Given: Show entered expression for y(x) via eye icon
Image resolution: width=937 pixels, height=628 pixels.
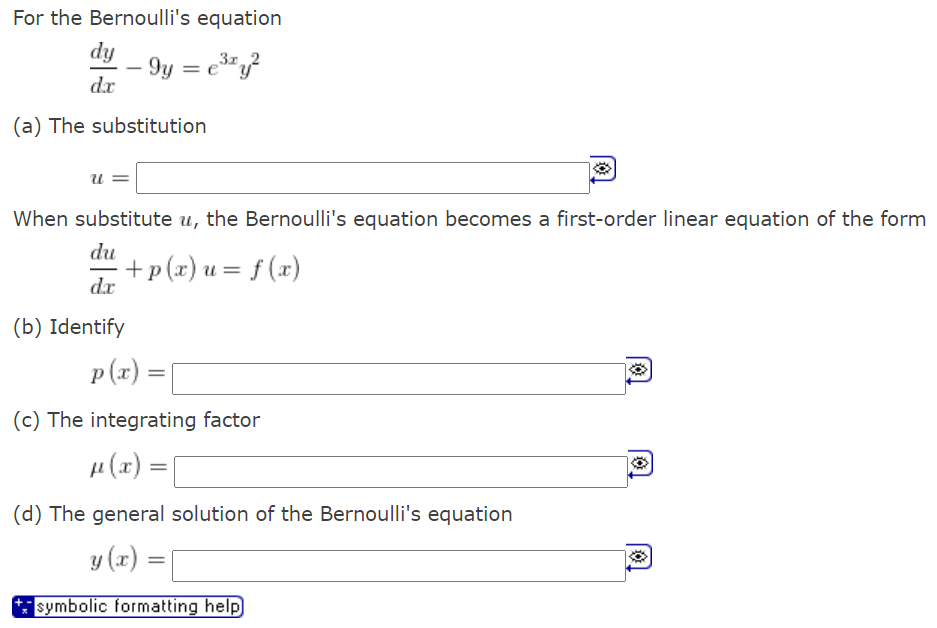Looking at the screenshot, I should 640,556.
